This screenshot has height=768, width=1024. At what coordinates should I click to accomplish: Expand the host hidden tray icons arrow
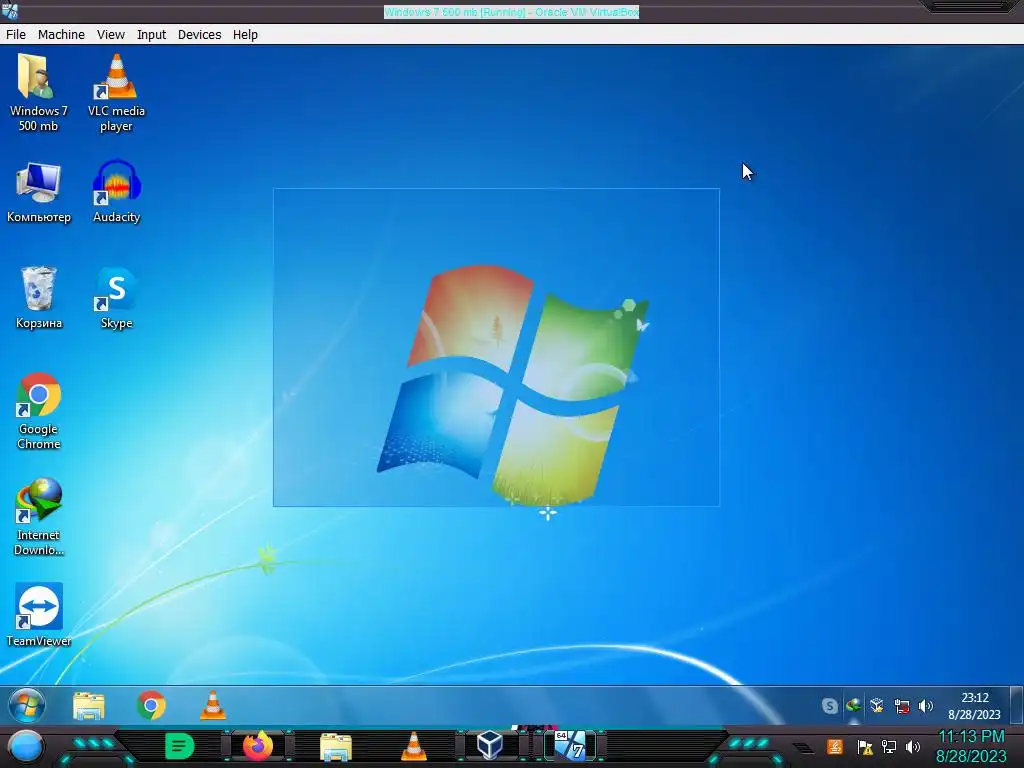(x=804, y=748)
